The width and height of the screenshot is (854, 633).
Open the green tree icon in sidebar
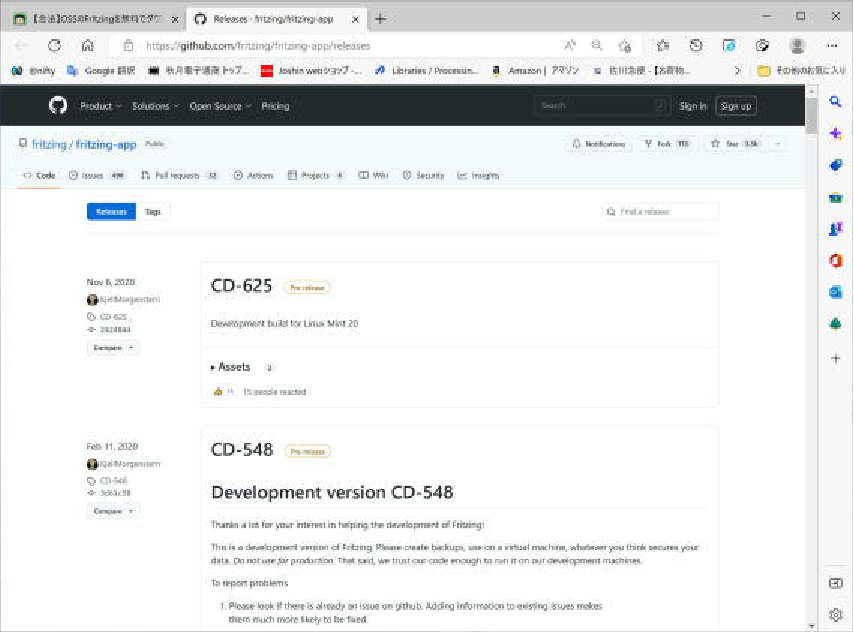pos(835,324)
